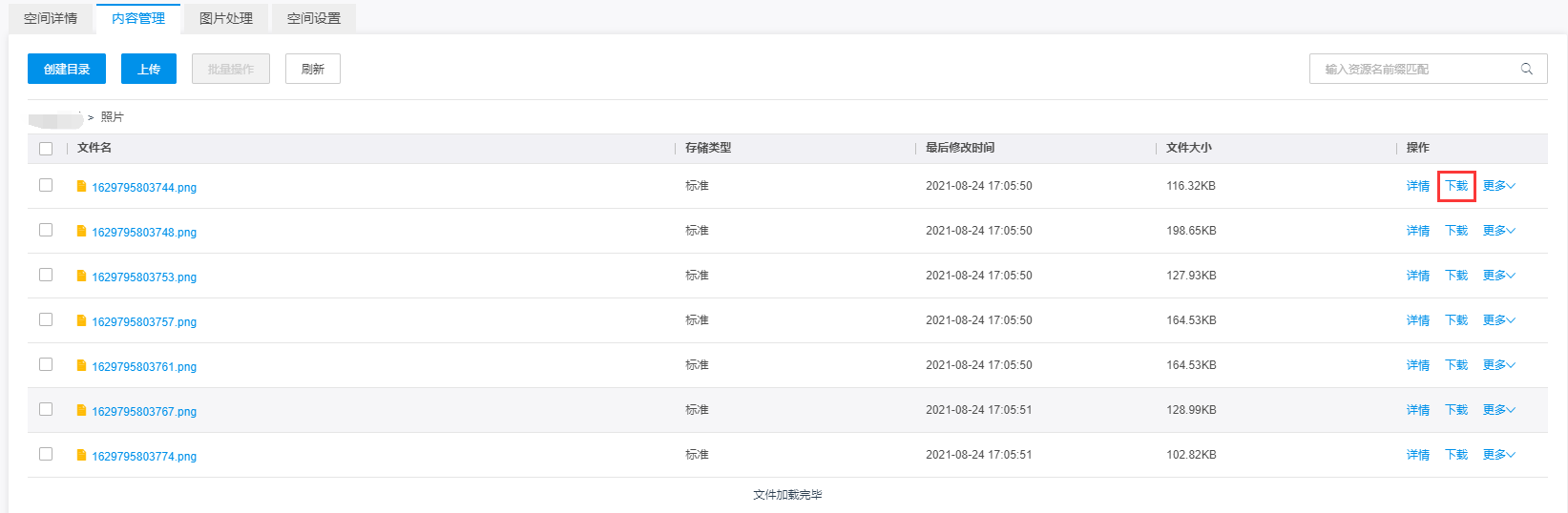Expand 更多 options for 1629795803774.png
Screen dimensions: 1568x513
point(1498,455)
